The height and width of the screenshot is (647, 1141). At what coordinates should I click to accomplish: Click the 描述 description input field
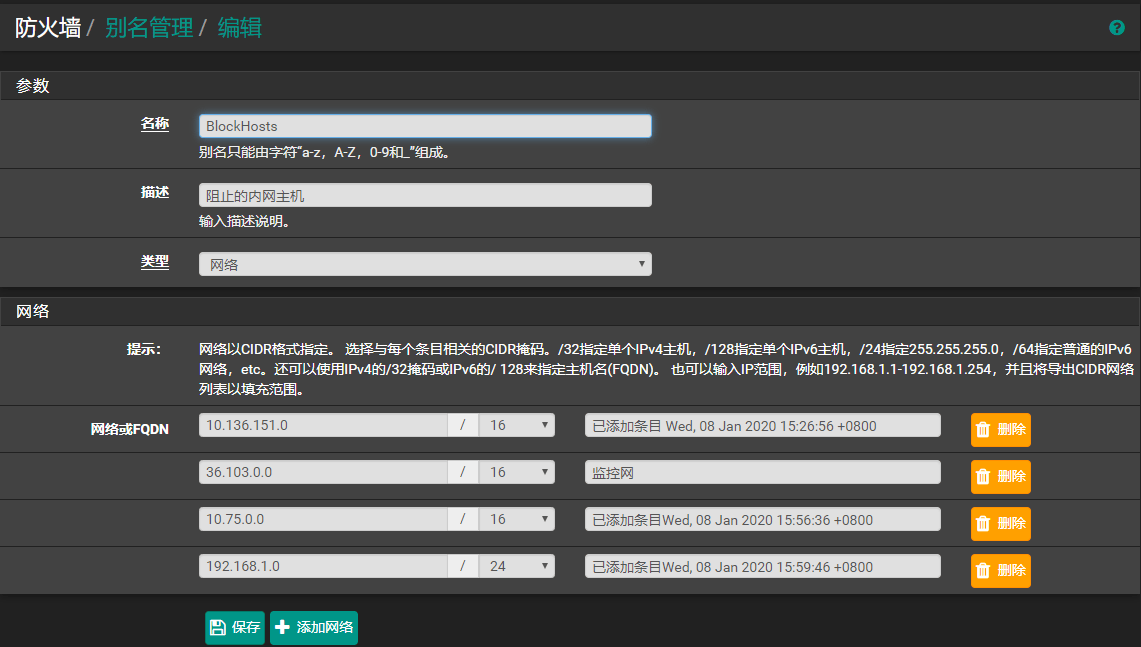pyautogui.click(x=425, y=195)
